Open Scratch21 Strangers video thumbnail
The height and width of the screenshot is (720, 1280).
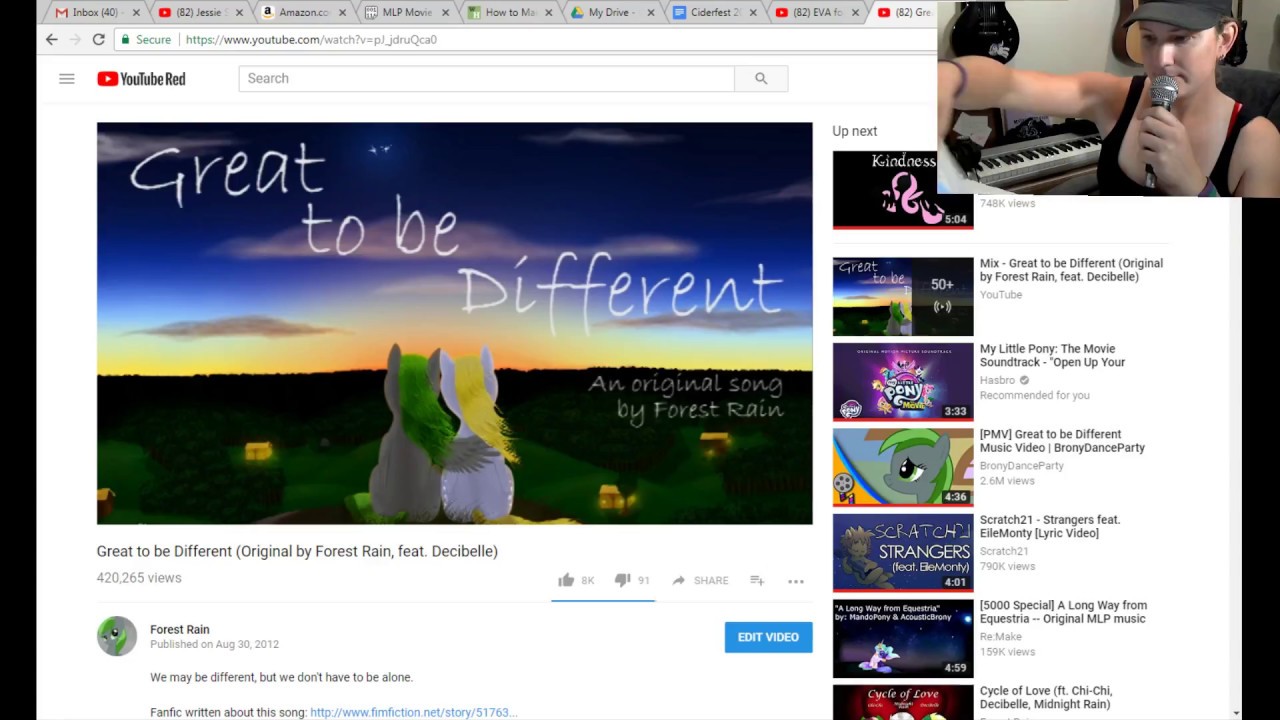[x=903, y=553]
